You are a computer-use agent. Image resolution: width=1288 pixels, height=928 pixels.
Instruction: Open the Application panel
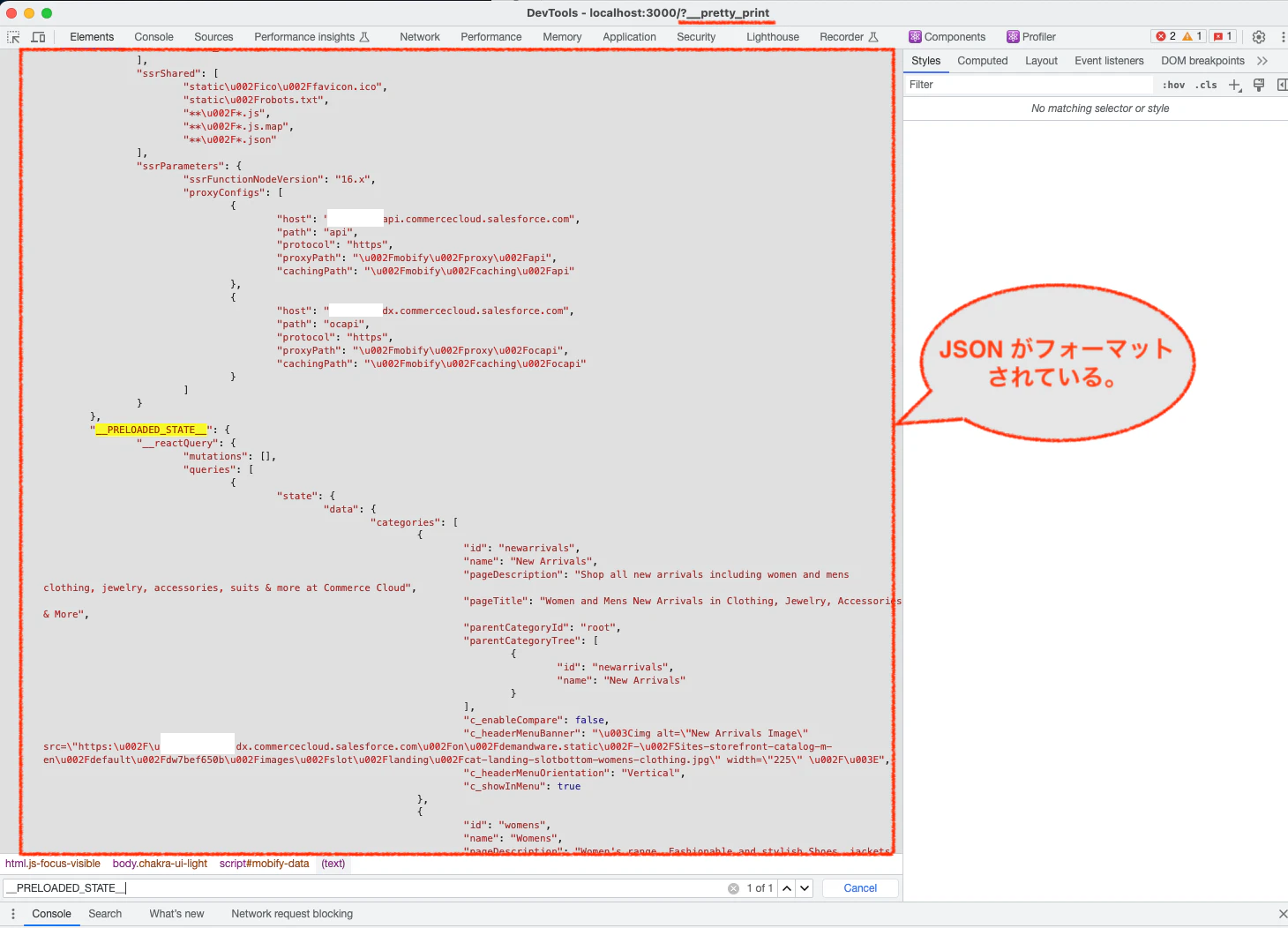pyautogui.click(x=630, y=37)
